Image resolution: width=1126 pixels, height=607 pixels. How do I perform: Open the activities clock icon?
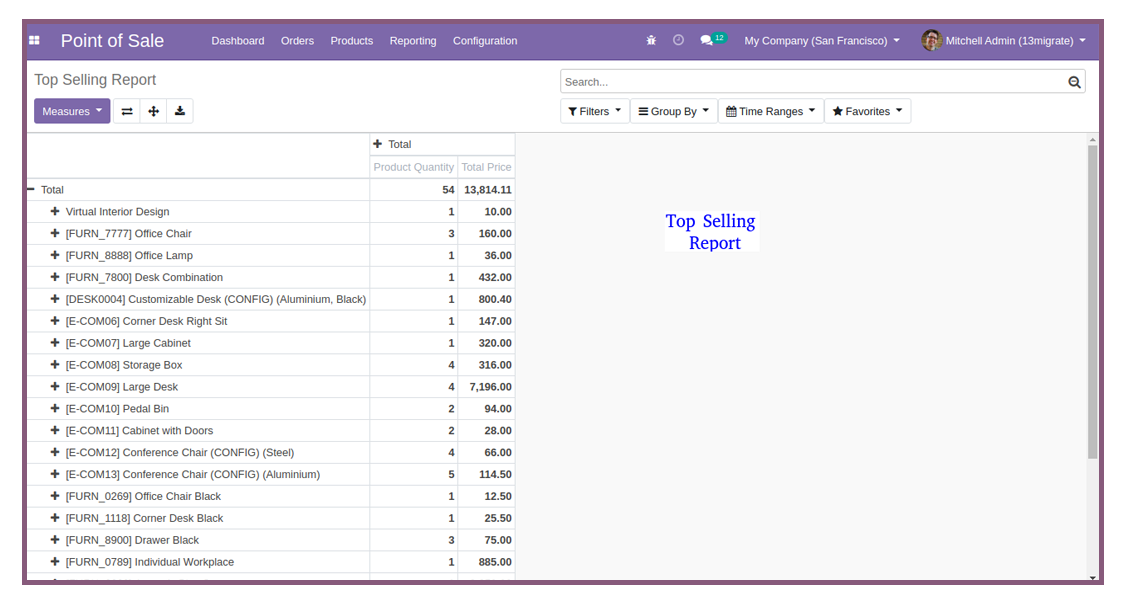point(679,41)
